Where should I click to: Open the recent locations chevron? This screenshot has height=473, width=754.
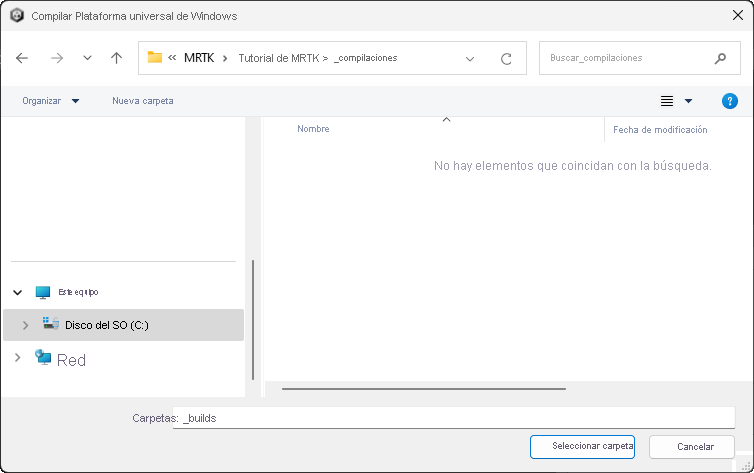click(87, 58)
